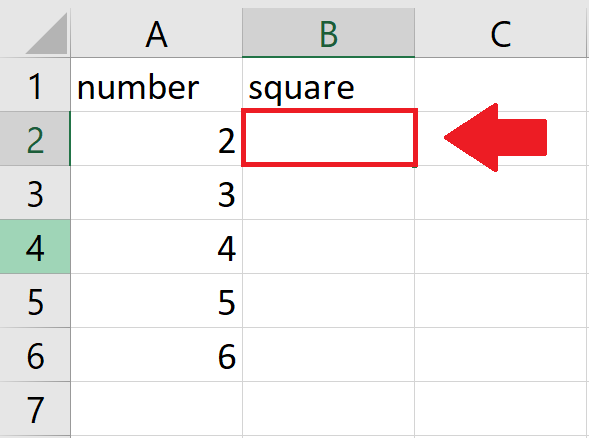Click the cell containing 'number'
This screenshot has width=589, height=438.
(156, 85)
